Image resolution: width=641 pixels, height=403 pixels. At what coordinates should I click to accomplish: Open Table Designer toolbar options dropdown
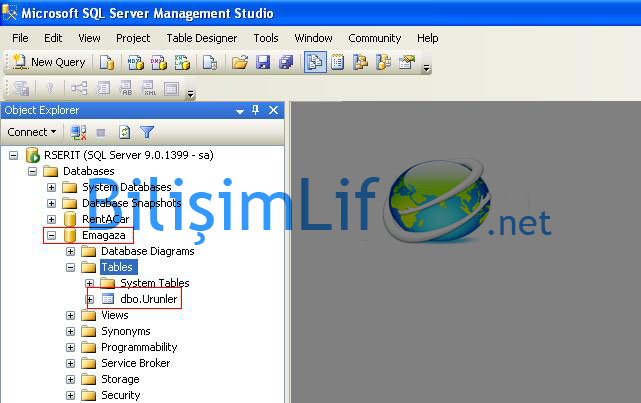pyautogui.click(x=190, y=94)
